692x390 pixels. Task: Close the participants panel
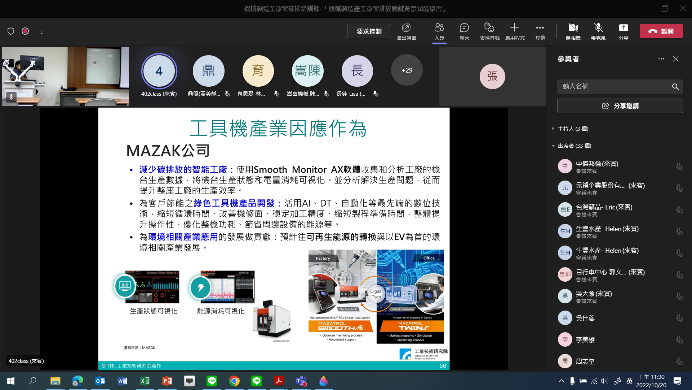click(x=676, y=59)
